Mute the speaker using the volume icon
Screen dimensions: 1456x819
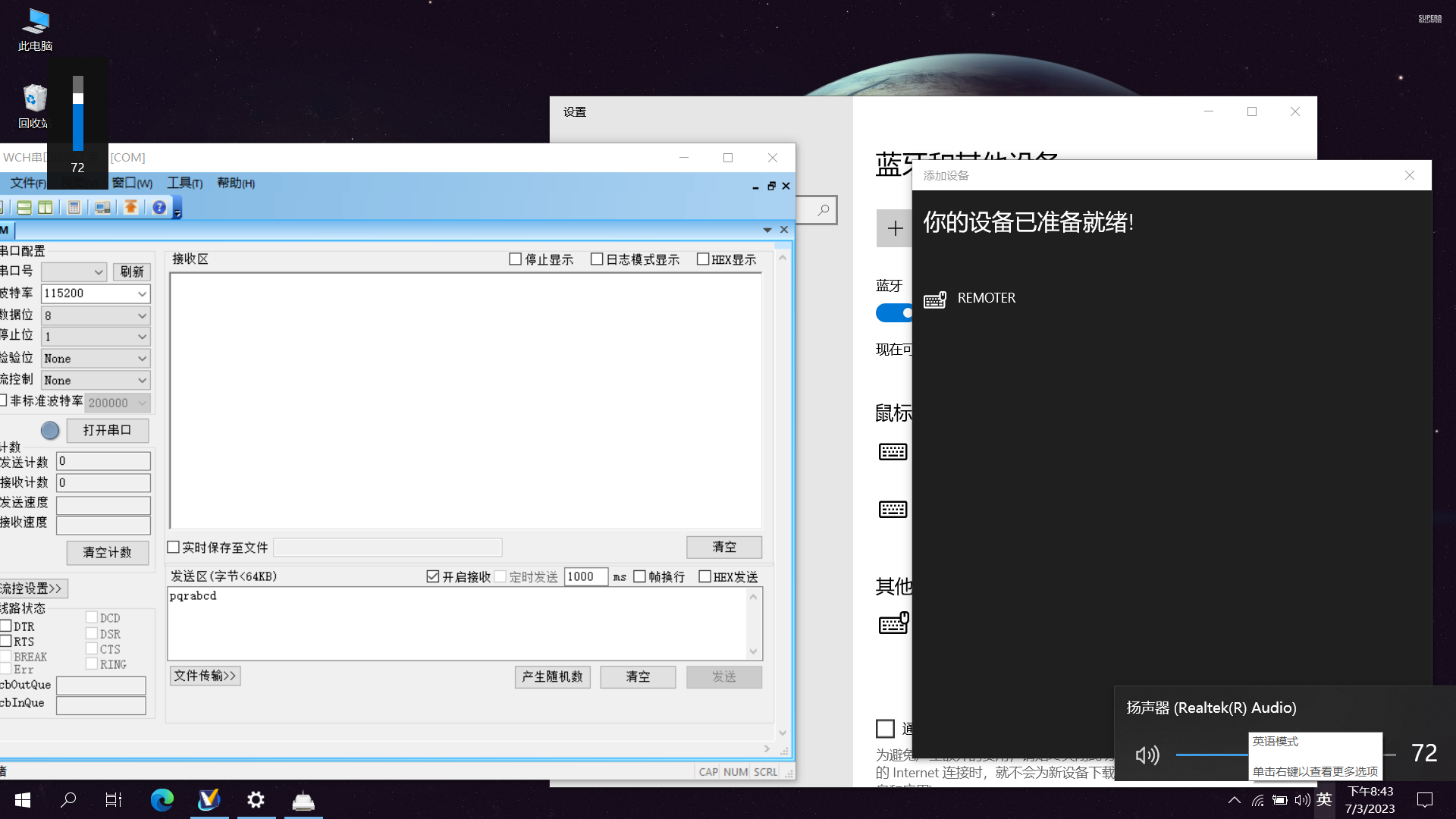(x=1147, y=755)
